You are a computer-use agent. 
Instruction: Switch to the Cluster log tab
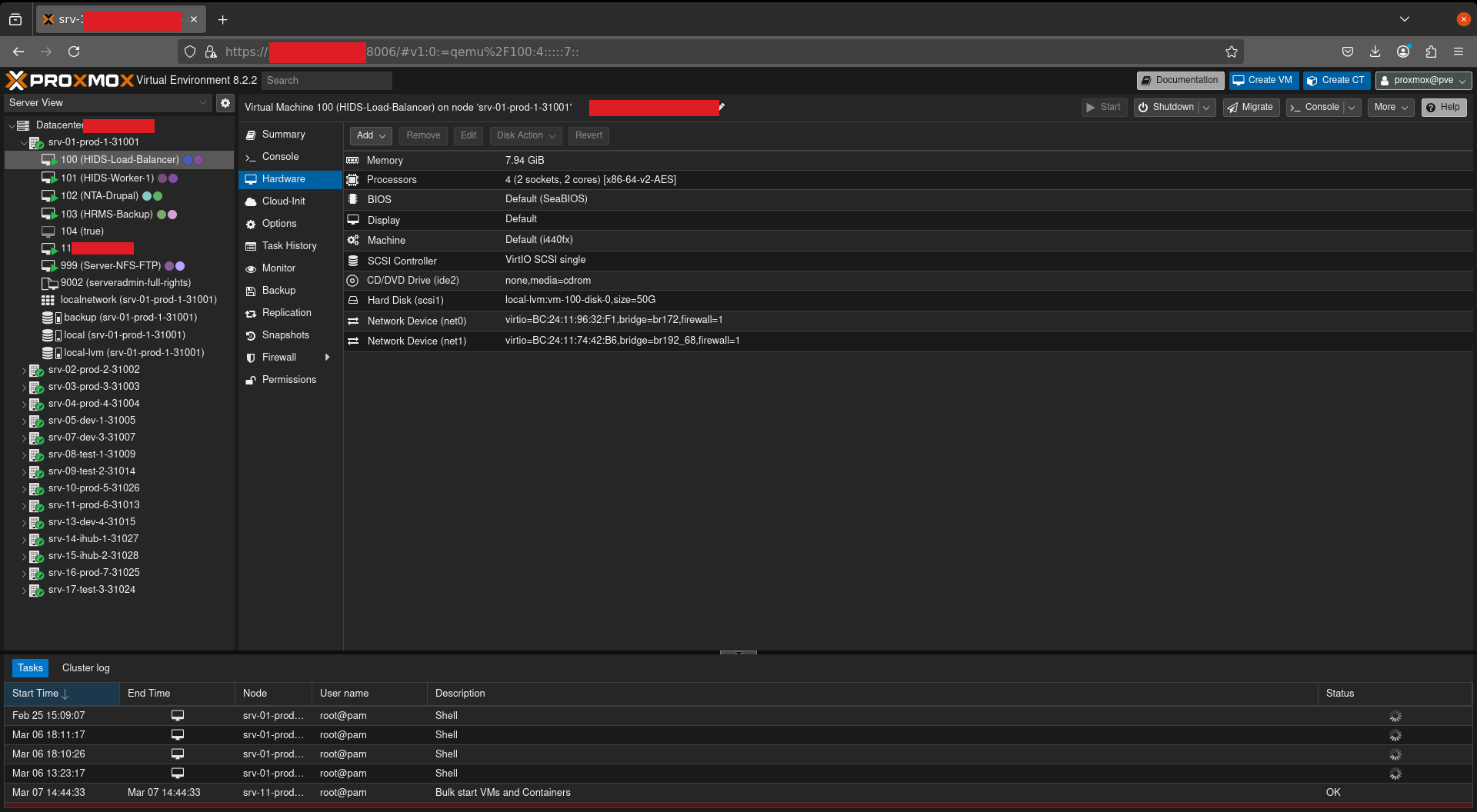tap(86, 668)
